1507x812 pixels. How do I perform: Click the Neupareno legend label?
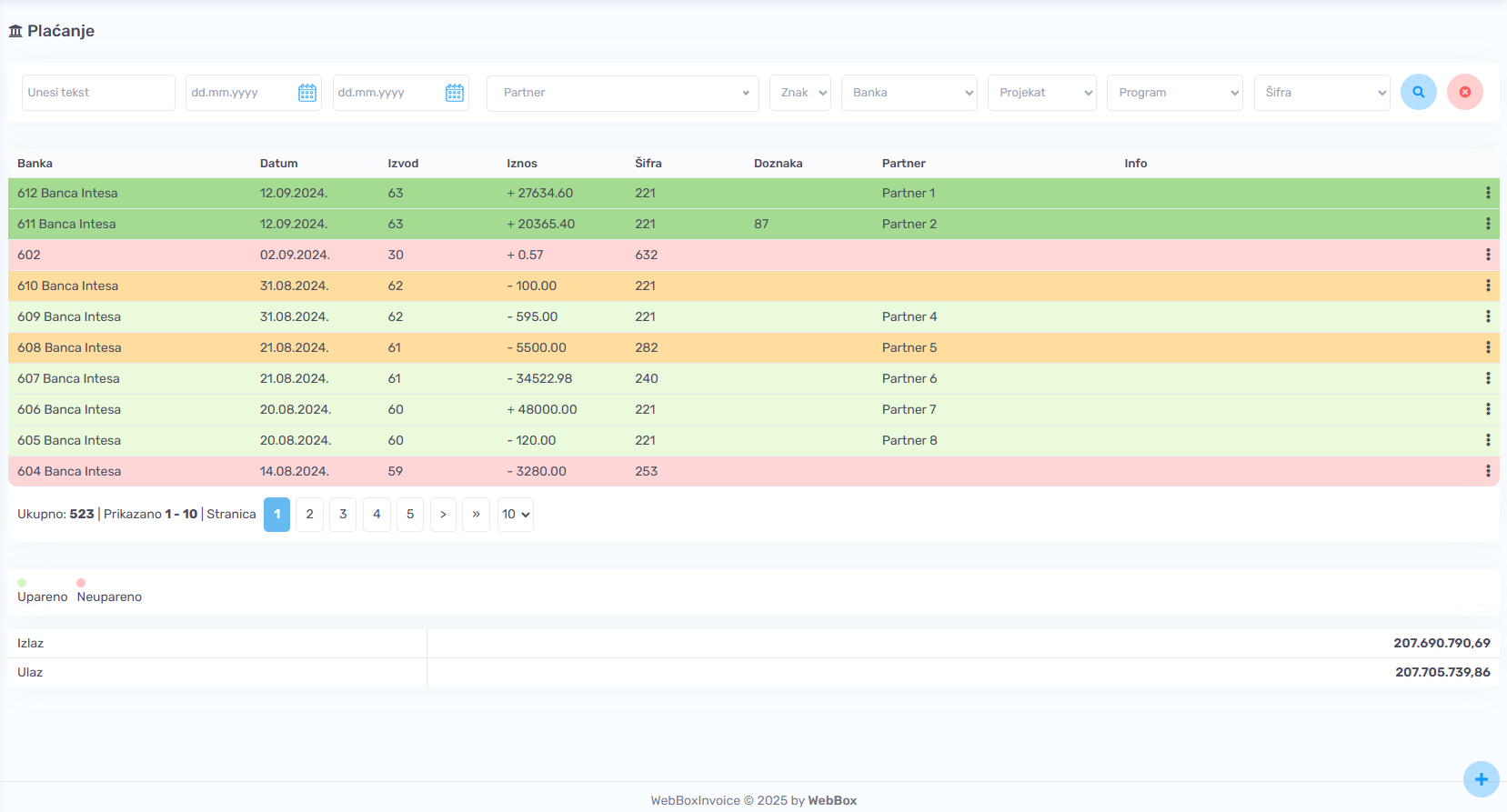point(109,596)
